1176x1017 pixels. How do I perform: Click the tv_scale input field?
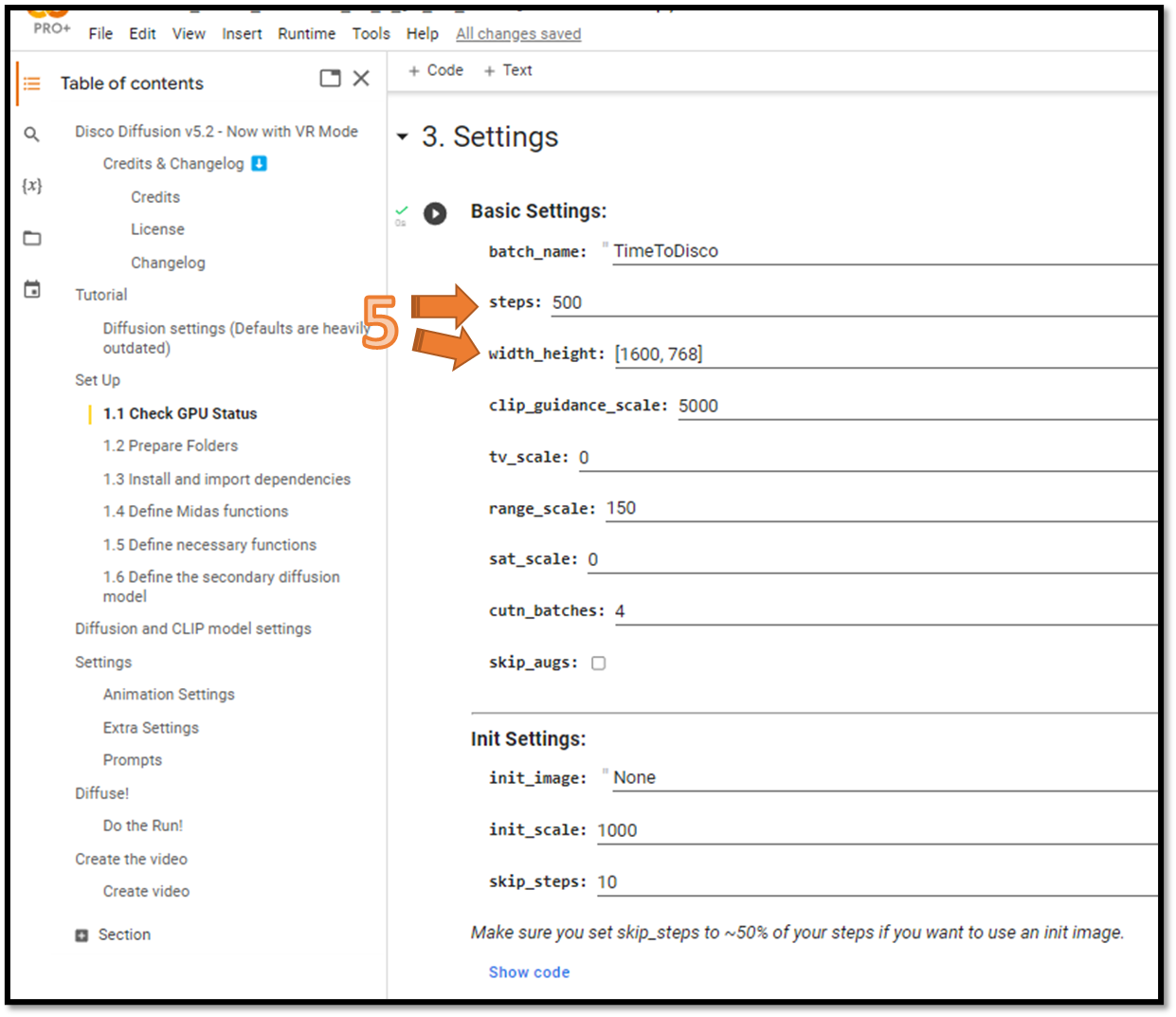tap(868, 457)
